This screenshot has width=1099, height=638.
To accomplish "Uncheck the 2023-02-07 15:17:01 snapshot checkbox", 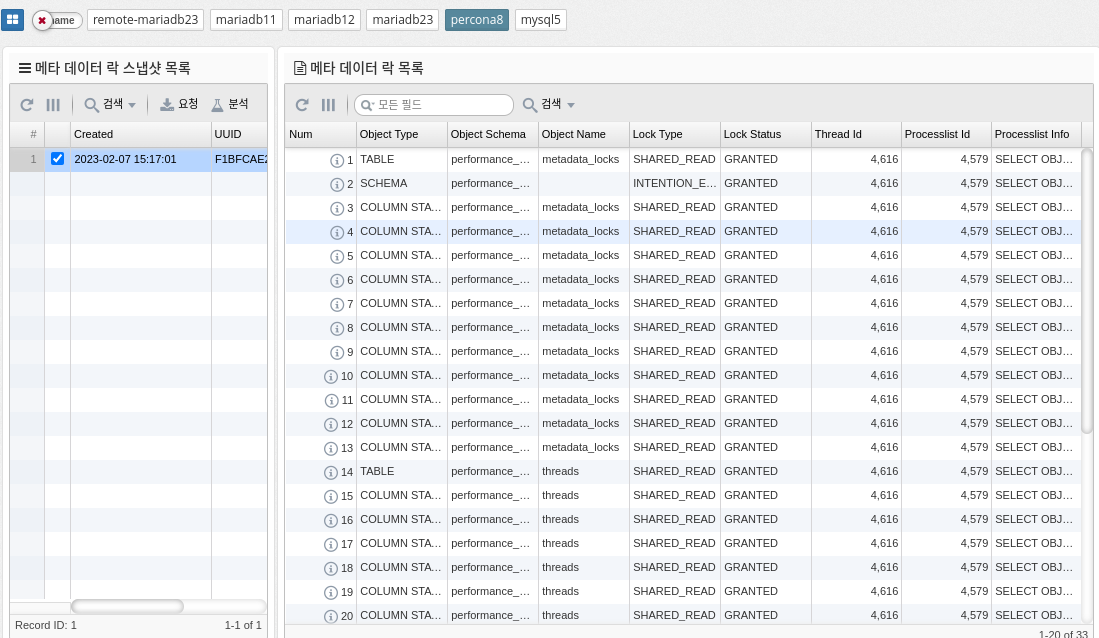I will point(57,159).
